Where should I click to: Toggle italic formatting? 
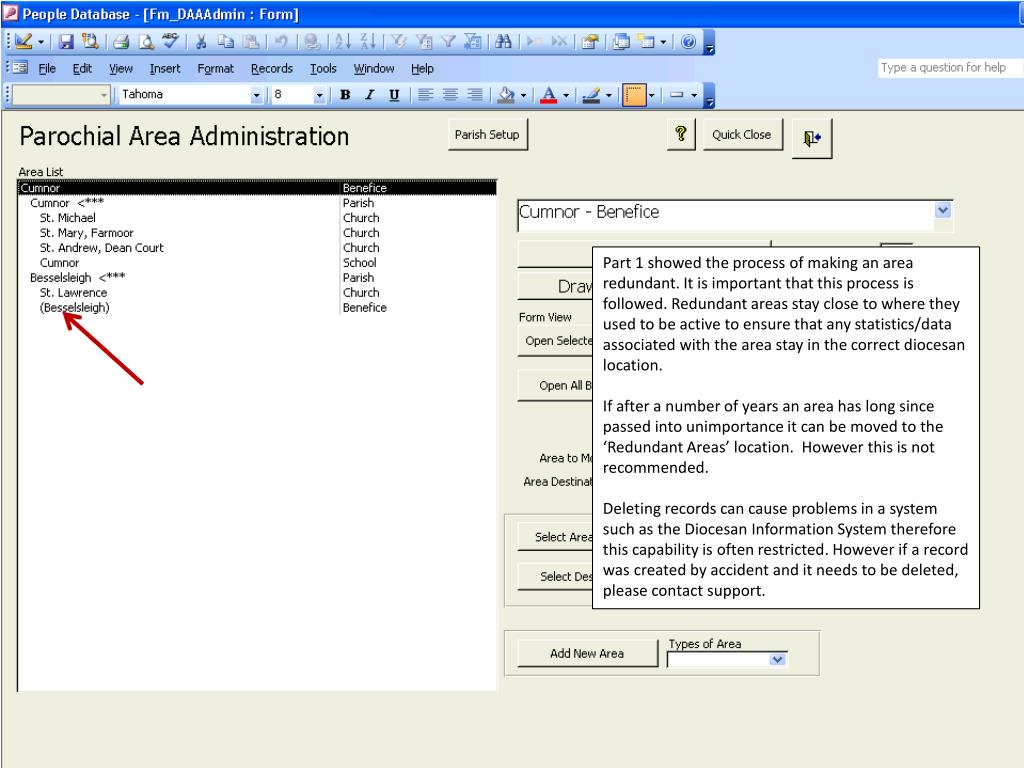tap(370, 95)
